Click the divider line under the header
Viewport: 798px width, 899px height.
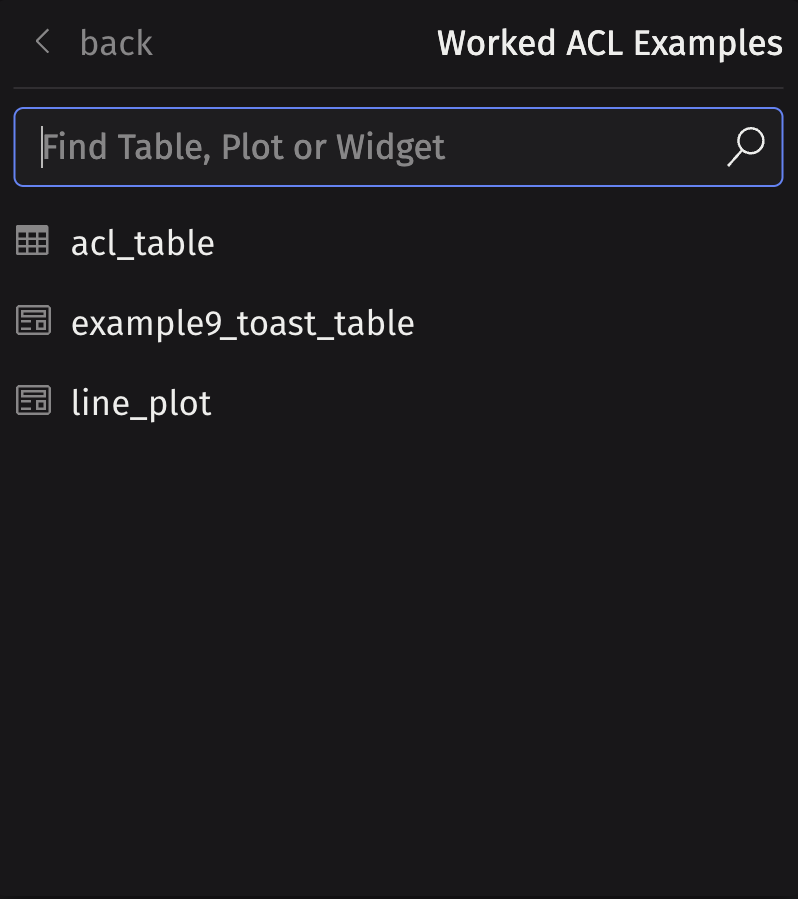[x=398, y=88]
